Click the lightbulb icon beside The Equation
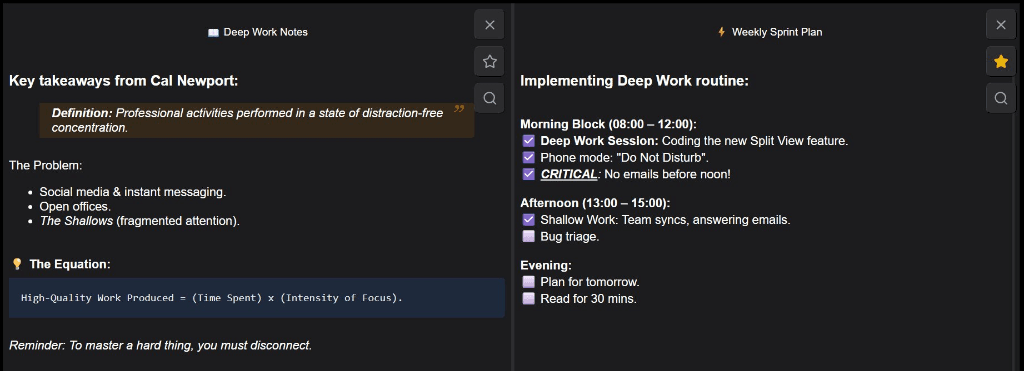The image size is (1024, 371). point(18,265)
